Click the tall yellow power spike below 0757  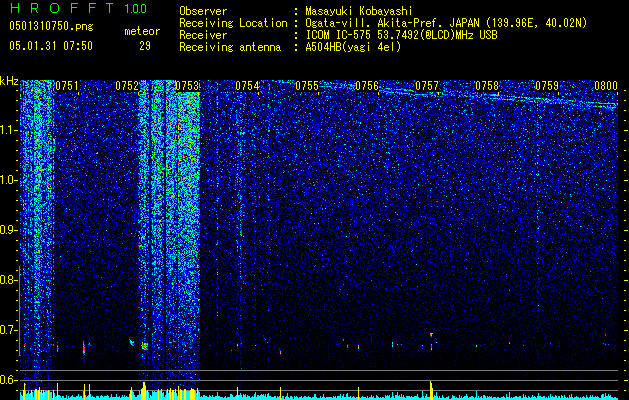431,390
